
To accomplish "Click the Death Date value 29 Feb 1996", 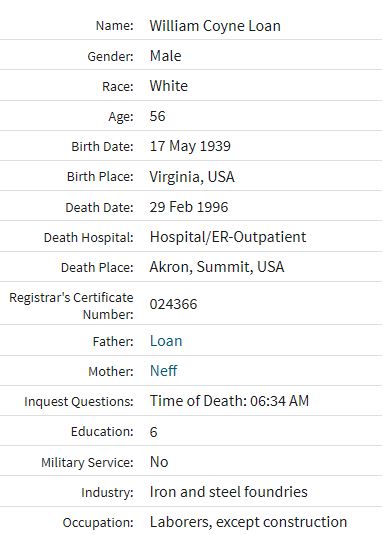I will pos(189,207).
